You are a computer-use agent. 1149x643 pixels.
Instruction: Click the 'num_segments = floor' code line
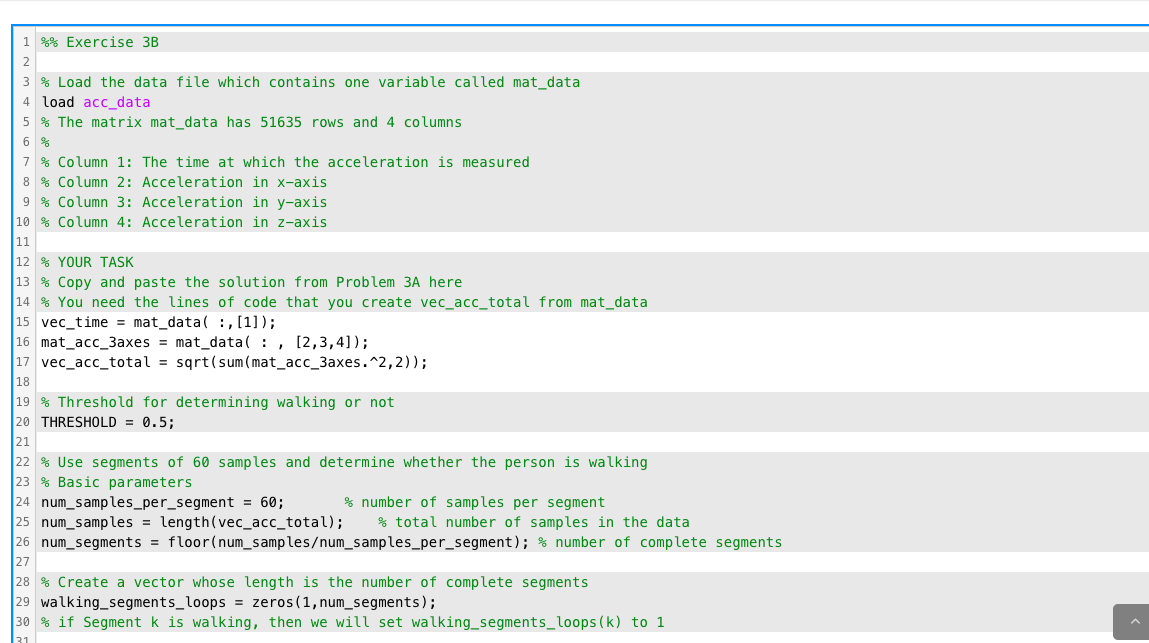tap(284, 542)
